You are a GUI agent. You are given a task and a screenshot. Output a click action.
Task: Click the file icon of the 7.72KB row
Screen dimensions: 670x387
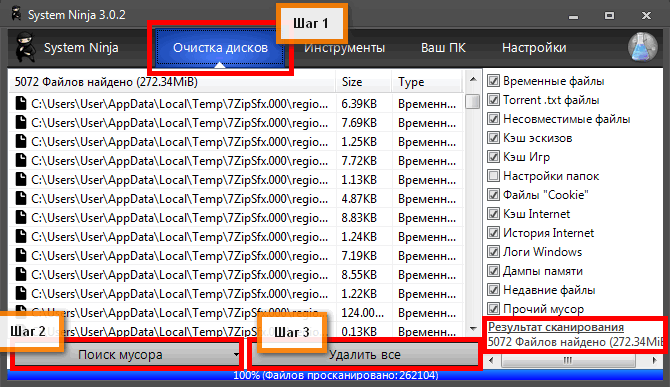point(21,161)
